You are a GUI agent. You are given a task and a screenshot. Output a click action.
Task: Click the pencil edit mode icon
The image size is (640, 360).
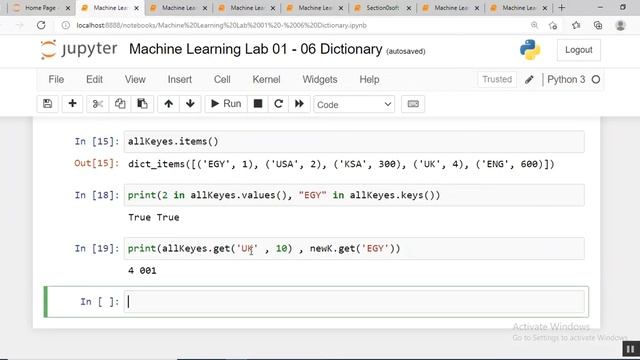pyautogui.click(x=529, y=80)
